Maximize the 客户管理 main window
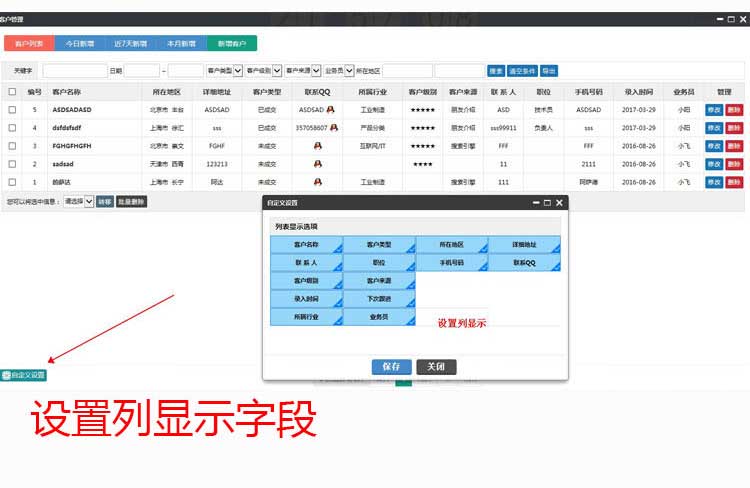750x488 pixels. 731,19
